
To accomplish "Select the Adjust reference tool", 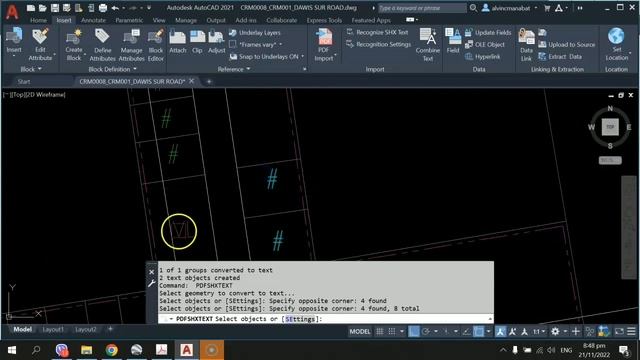I will (216, 41).
